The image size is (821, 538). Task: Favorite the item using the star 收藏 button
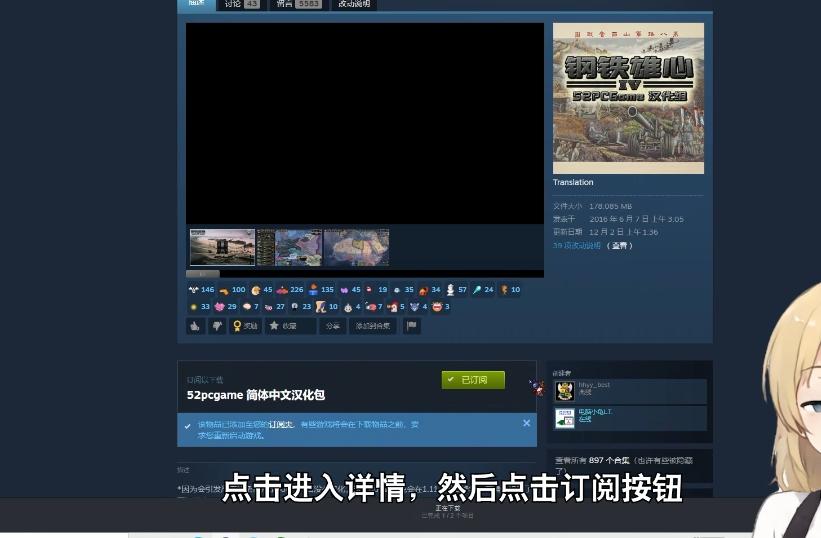[289, 326]
